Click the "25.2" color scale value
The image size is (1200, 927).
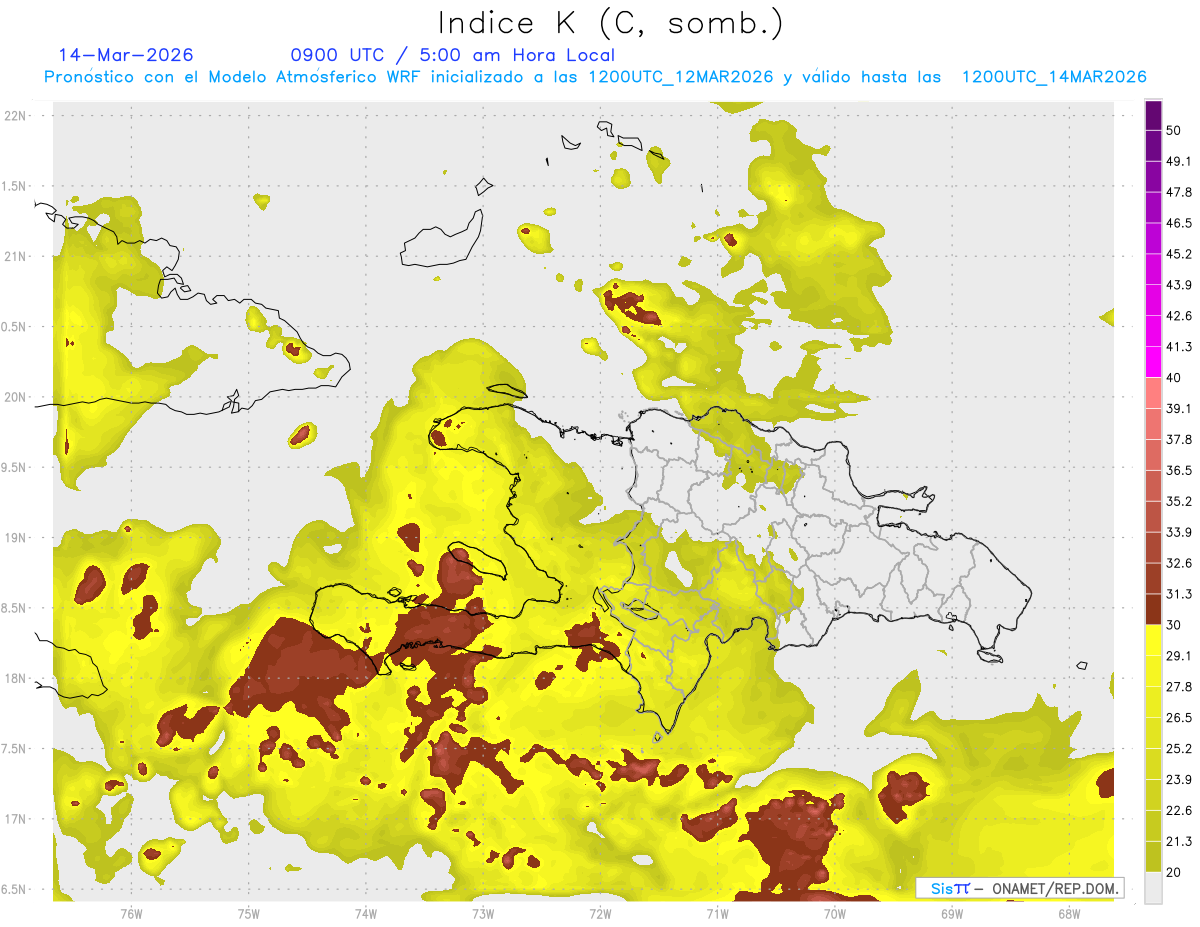point(1179,749)
